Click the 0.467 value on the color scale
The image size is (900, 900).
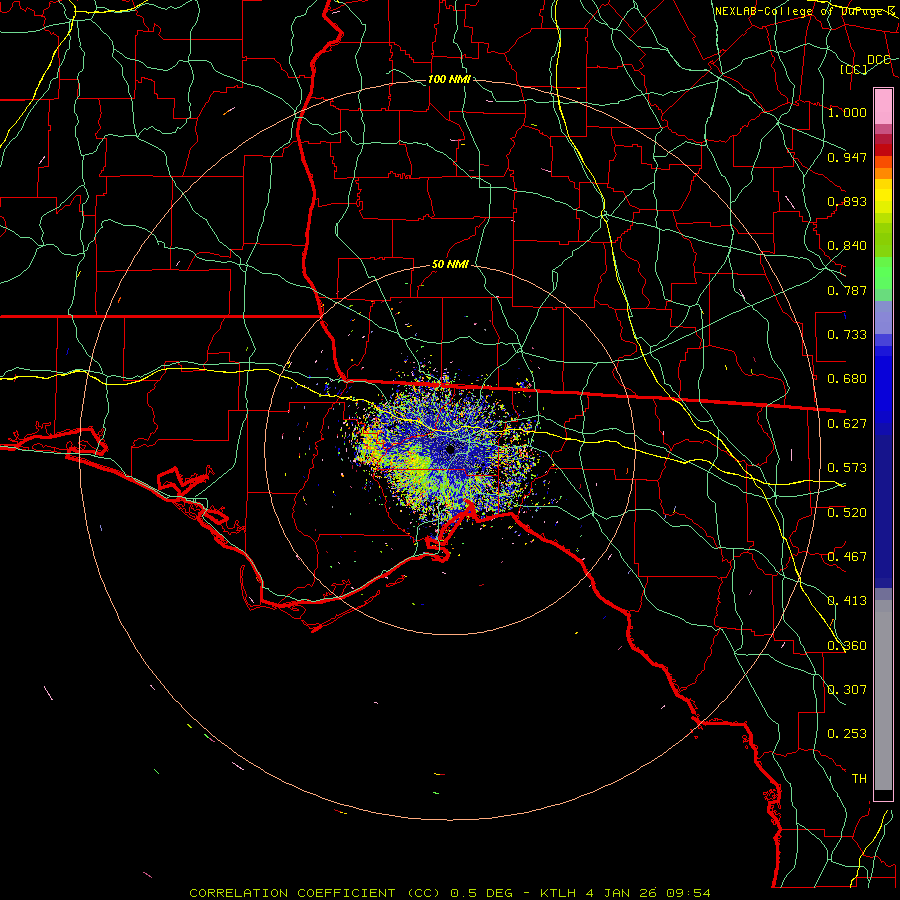click(847, 557)
